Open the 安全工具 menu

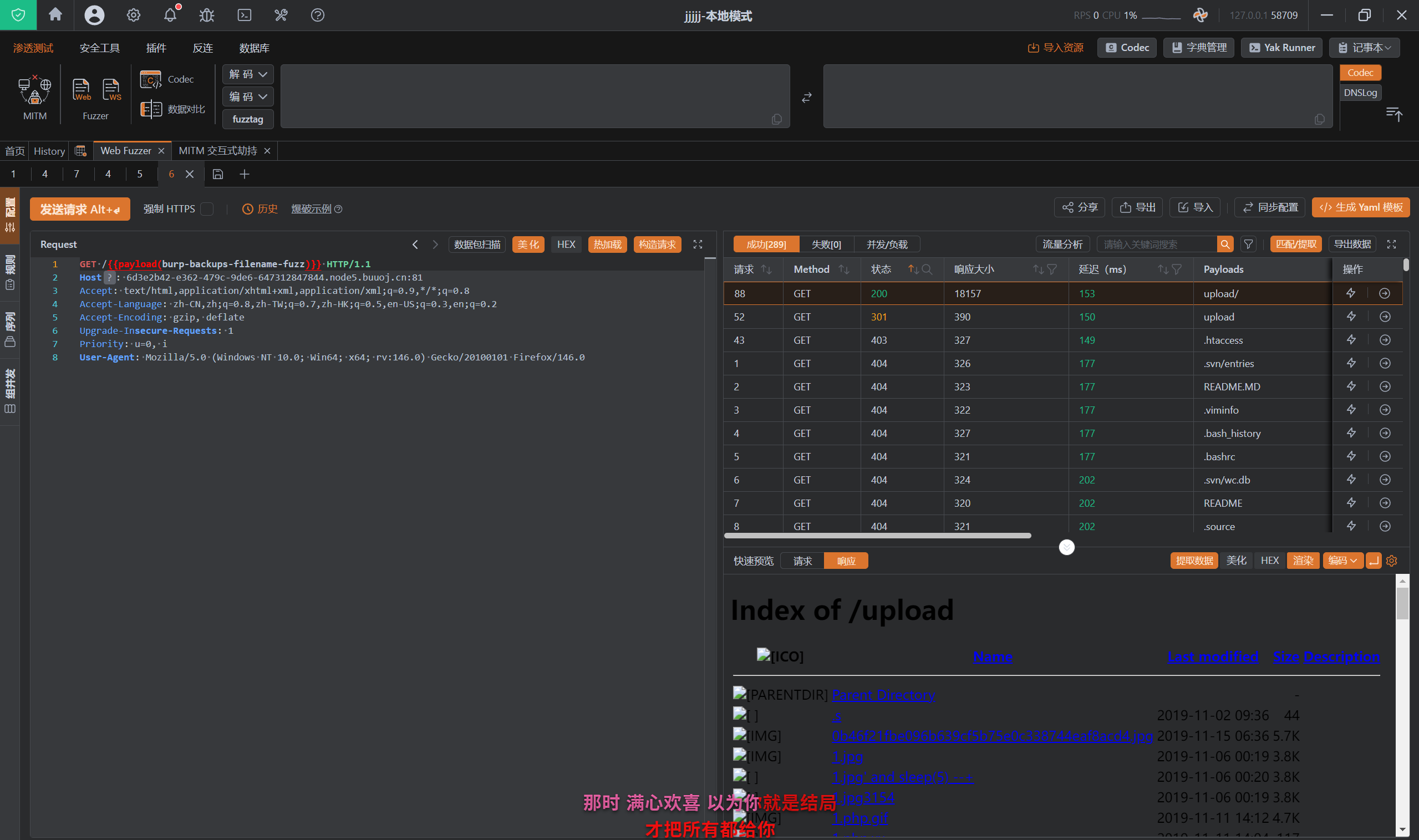click(100, 48)
